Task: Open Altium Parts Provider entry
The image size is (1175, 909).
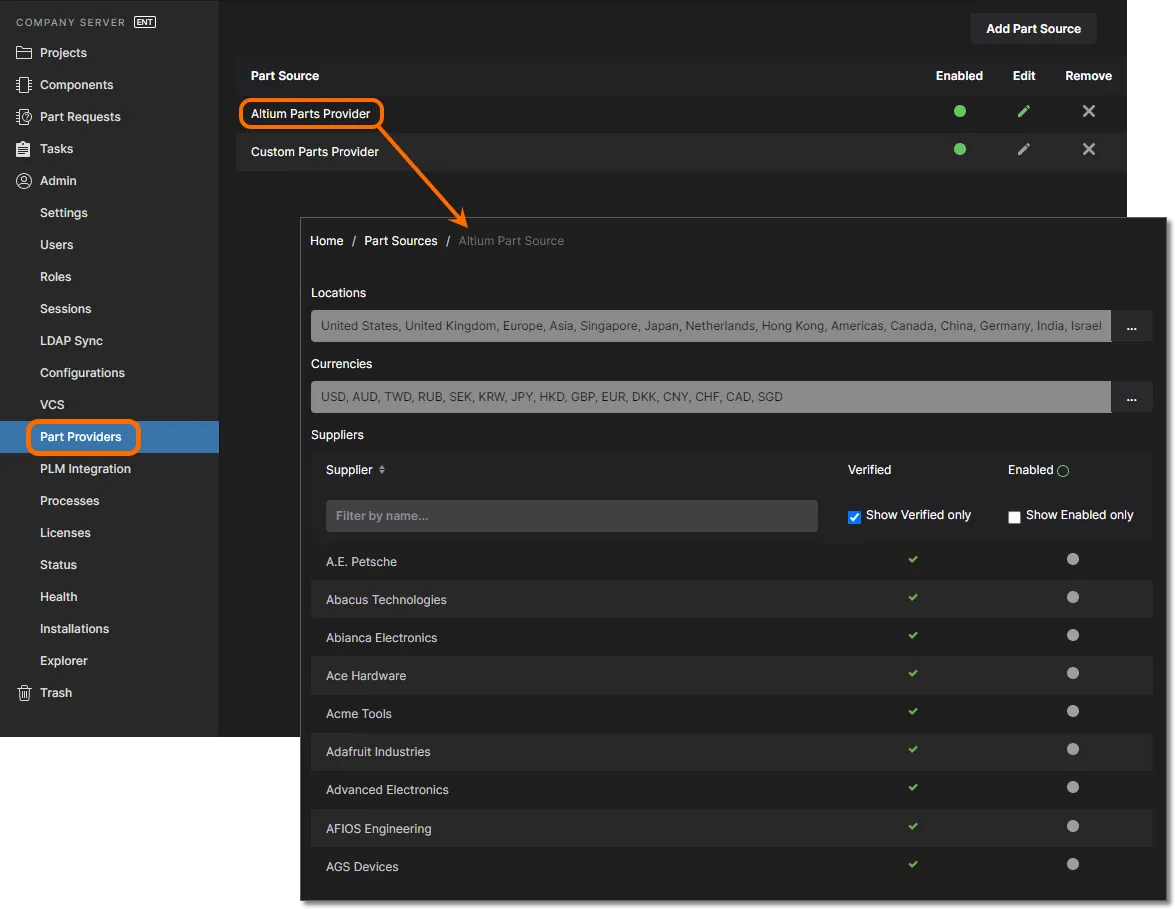Action: tap(310, 114)
